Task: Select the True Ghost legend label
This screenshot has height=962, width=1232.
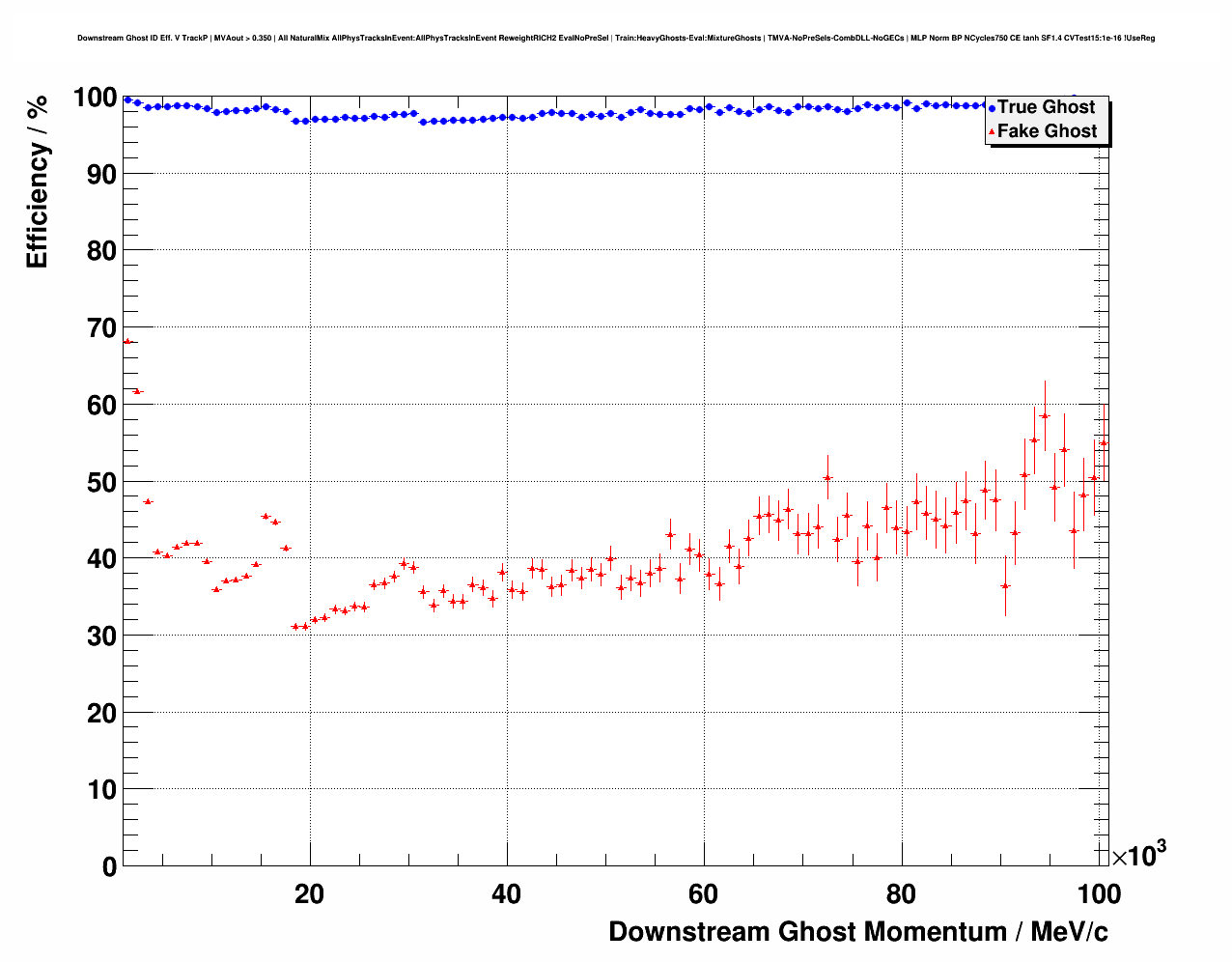Action: point(1046,107)
